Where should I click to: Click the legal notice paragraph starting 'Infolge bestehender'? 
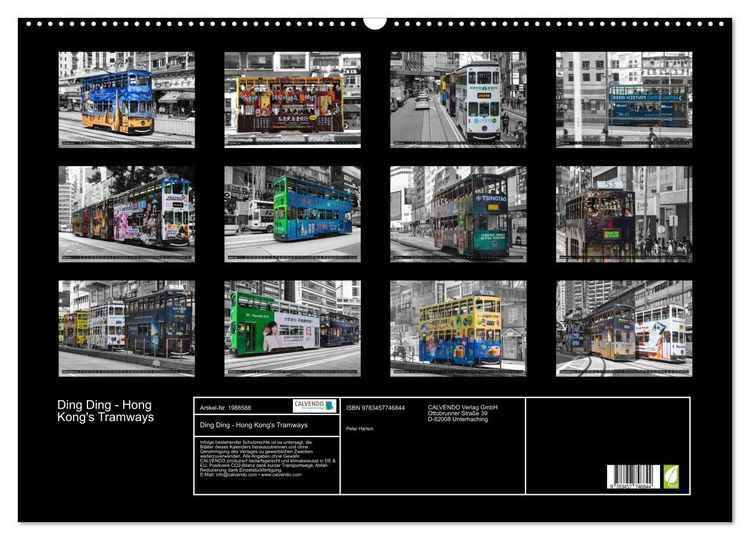[268, 458]
